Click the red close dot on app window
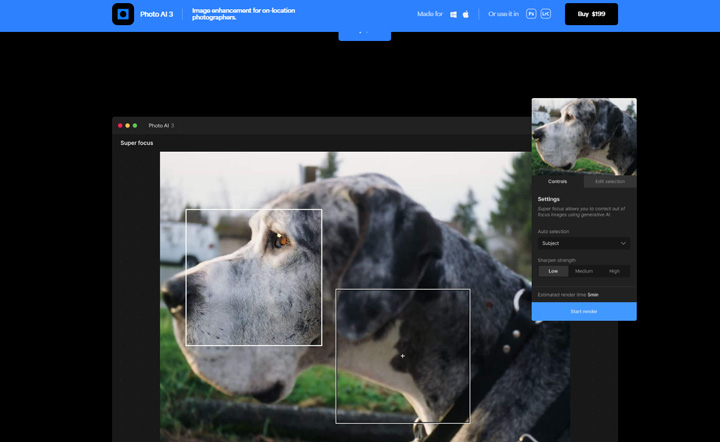Screen dimensions: 720x442 tap(121, 126)
